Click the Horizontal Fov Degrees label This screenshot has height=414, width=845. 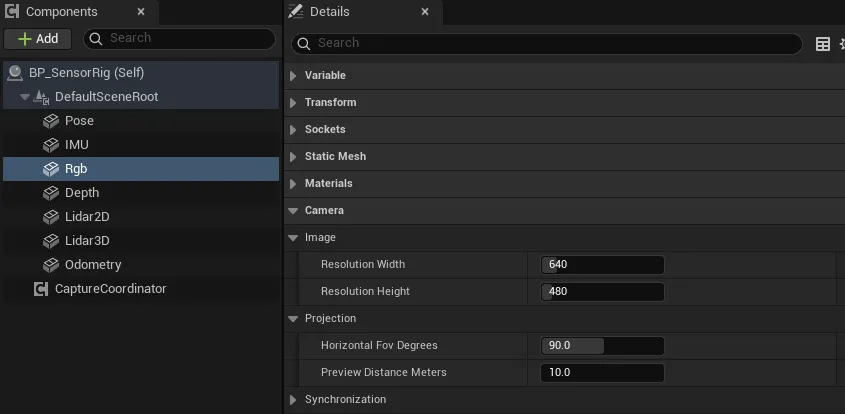(x=379, y=345)
